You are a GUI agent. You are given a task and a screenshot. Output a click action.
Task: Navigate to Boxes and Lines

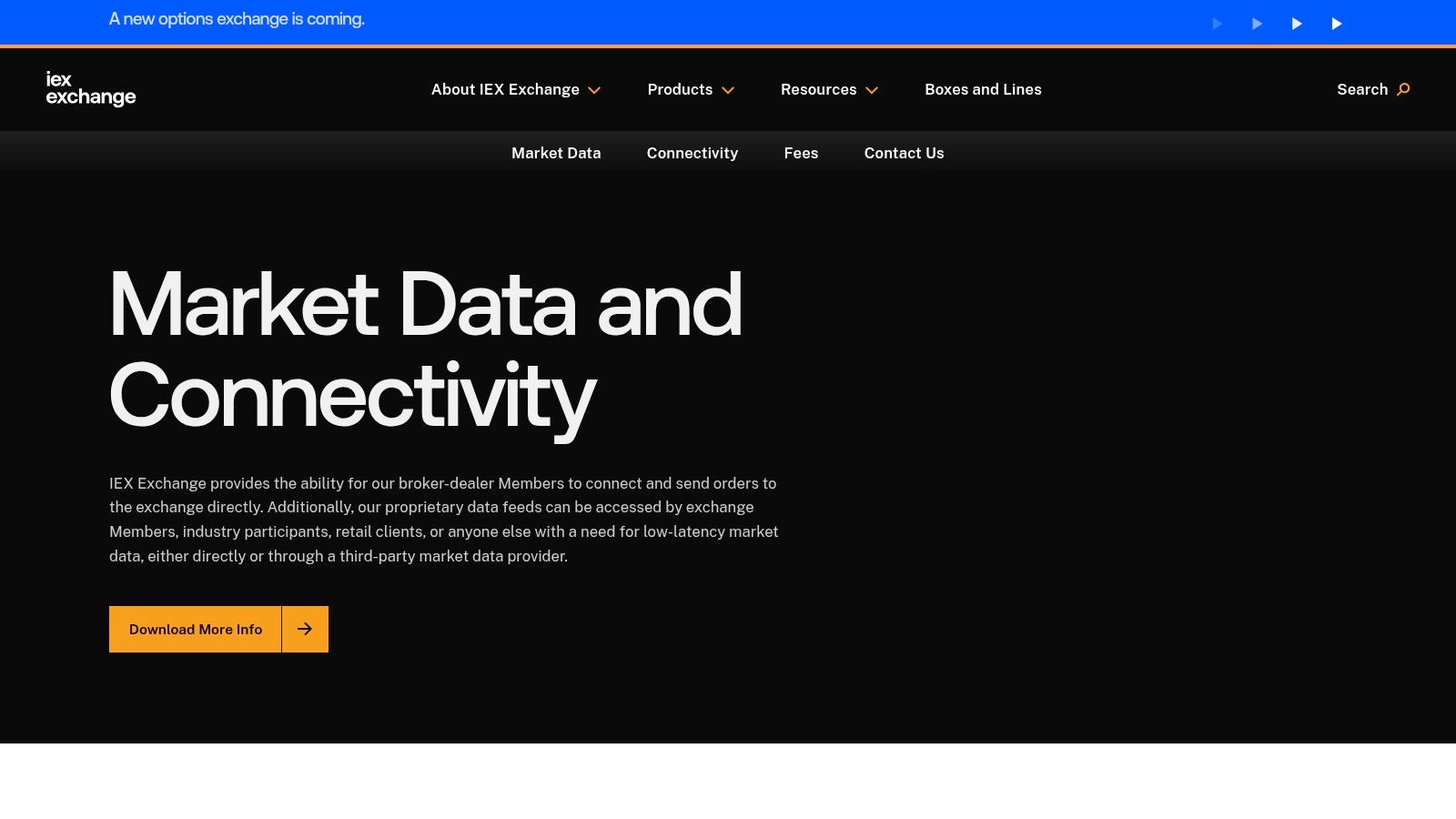[x=983, y=89]
